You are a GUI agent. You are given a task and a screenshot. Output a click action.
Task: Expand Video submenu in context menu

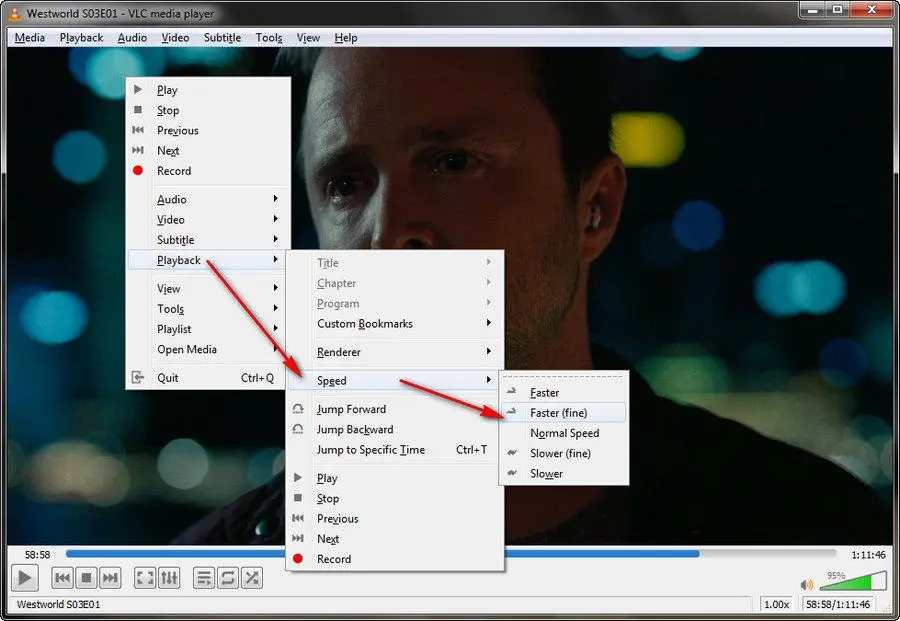208,219
